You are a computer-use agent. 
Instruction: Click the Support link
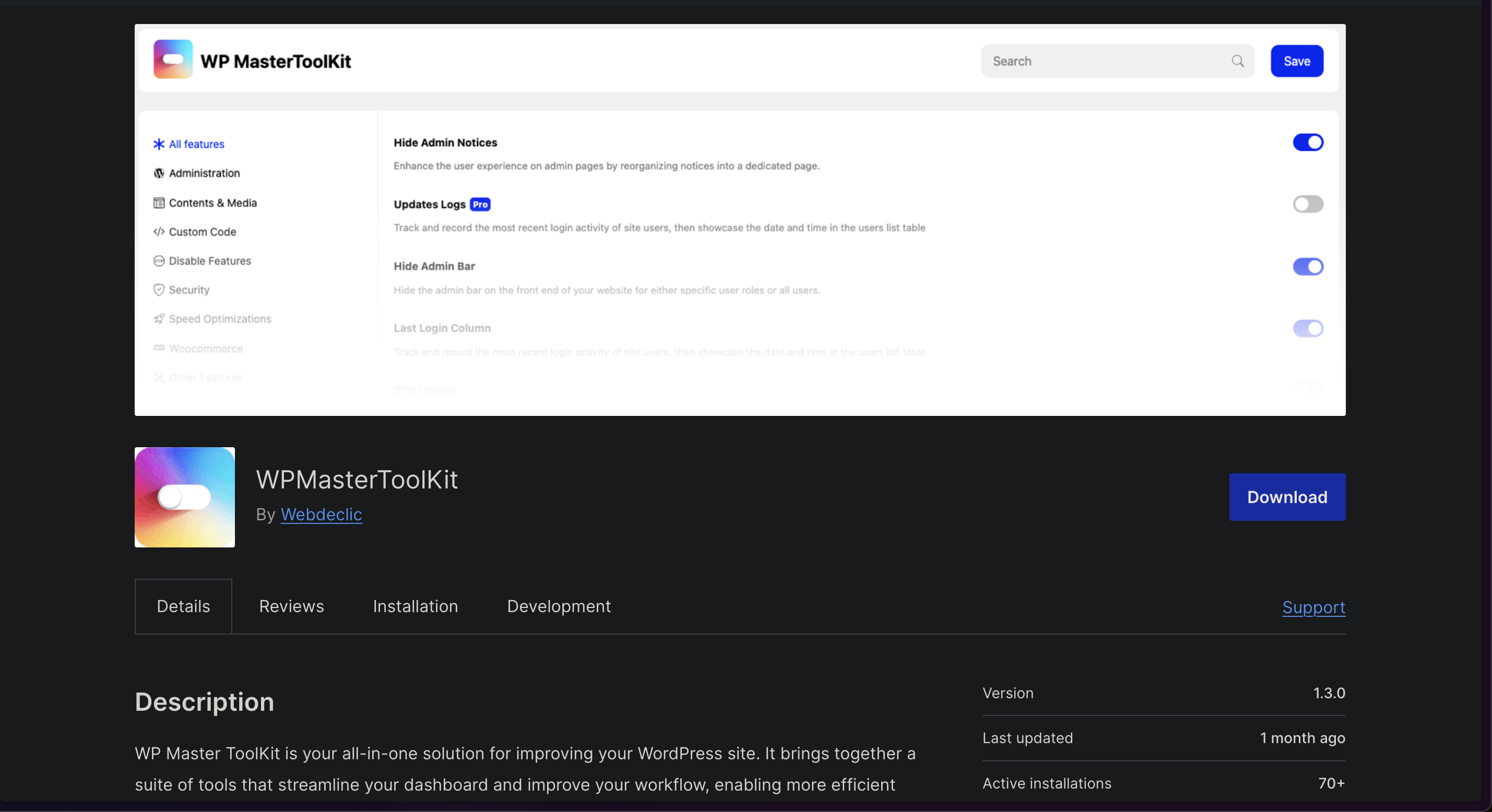(1313, 606)
